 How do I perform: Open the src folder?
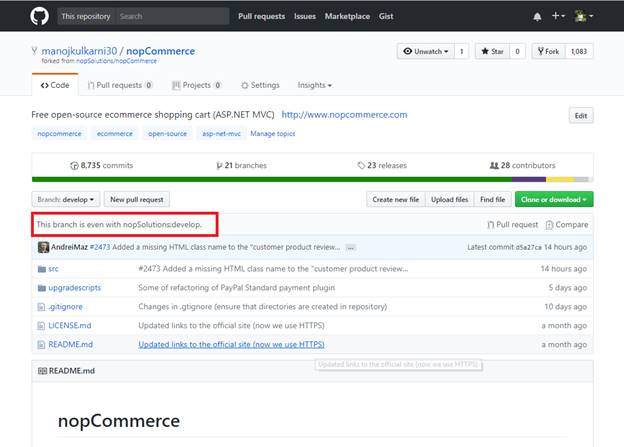[x=53, y=269]
